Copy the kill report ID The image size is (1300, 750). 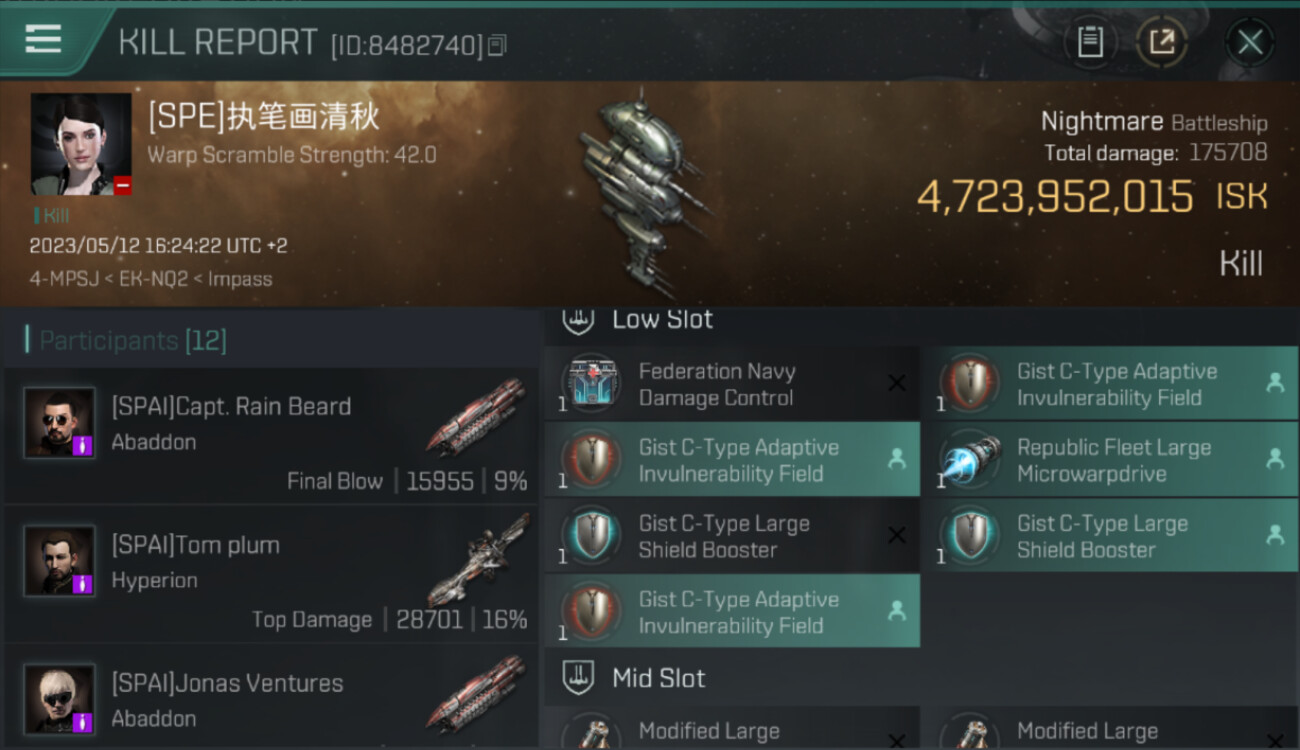[497, 44]
